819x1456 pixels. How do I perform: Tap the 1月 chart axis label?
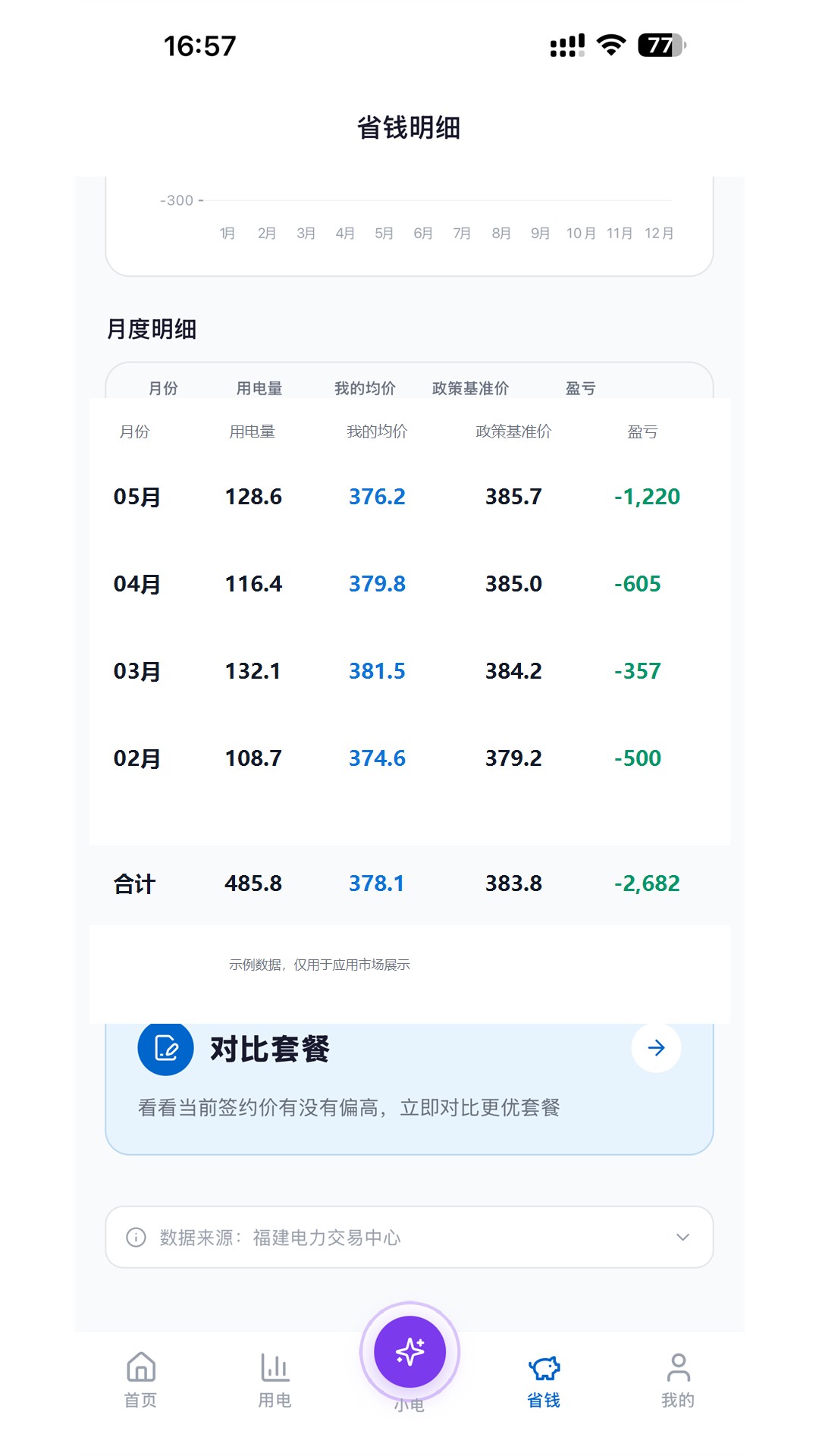(x=227, y=233)
